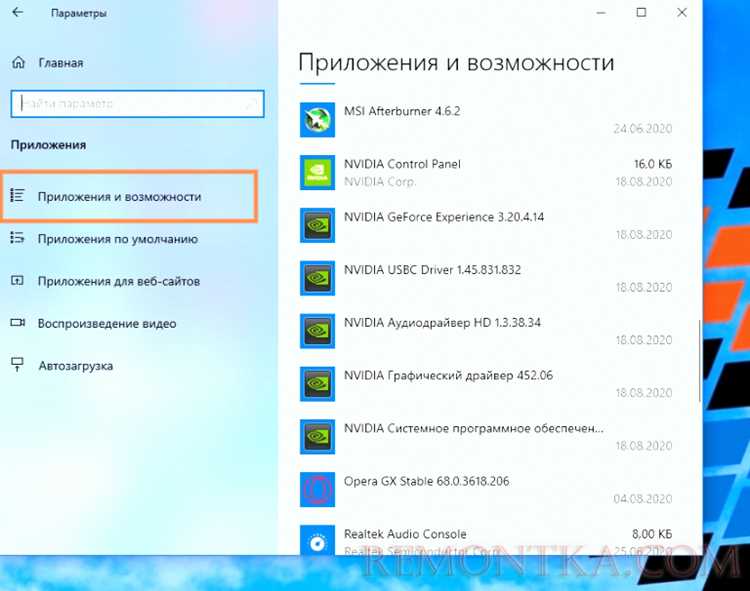Screen dimensions: 750x591
Task: Open Приложения по умолчанию section
Action: [118, 239]
